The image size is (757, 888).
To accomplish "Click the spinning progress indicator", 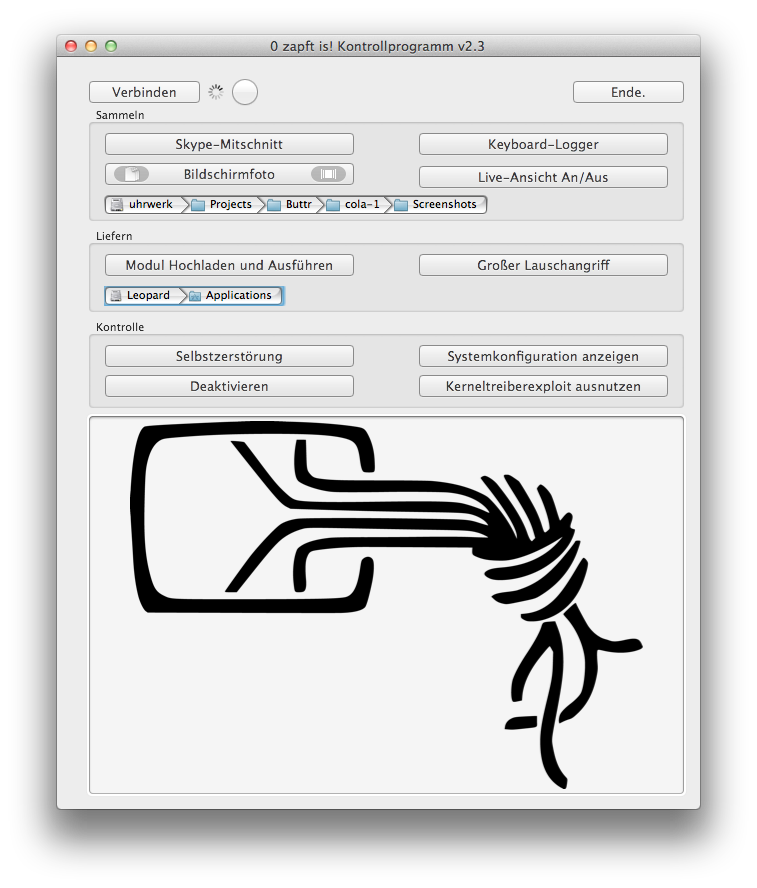I will click(216, 92).
